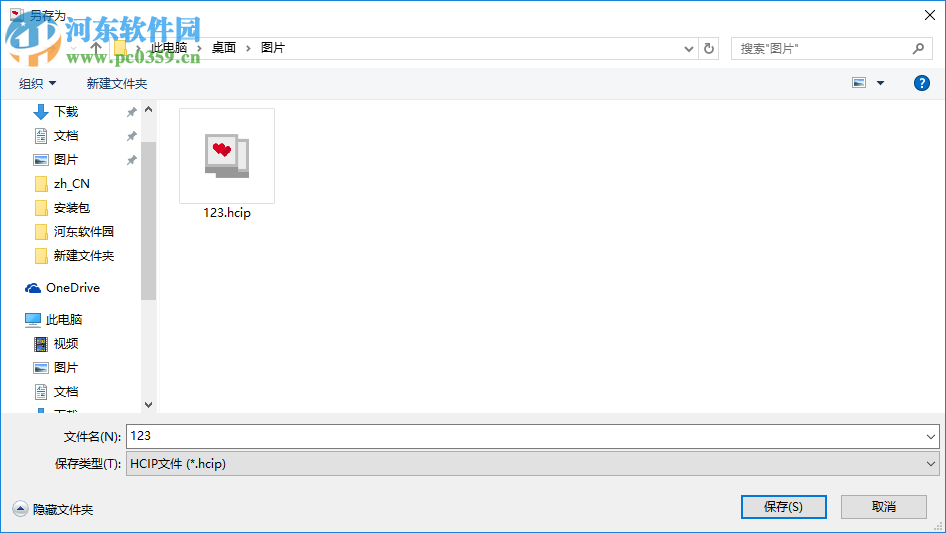Select 文档 in the quick access list
The image size is (946, 533).
tap(66, 136)
